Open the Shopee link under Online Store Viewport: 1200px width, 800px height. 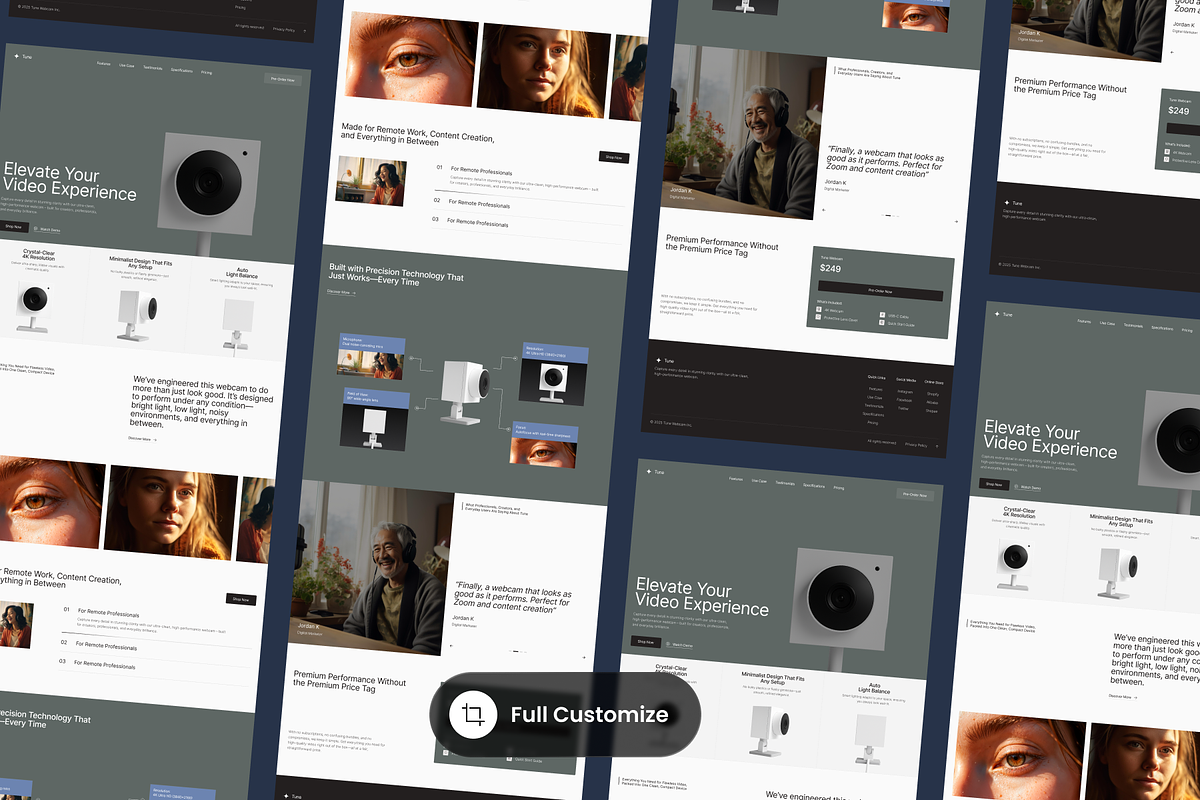point(932,411)
